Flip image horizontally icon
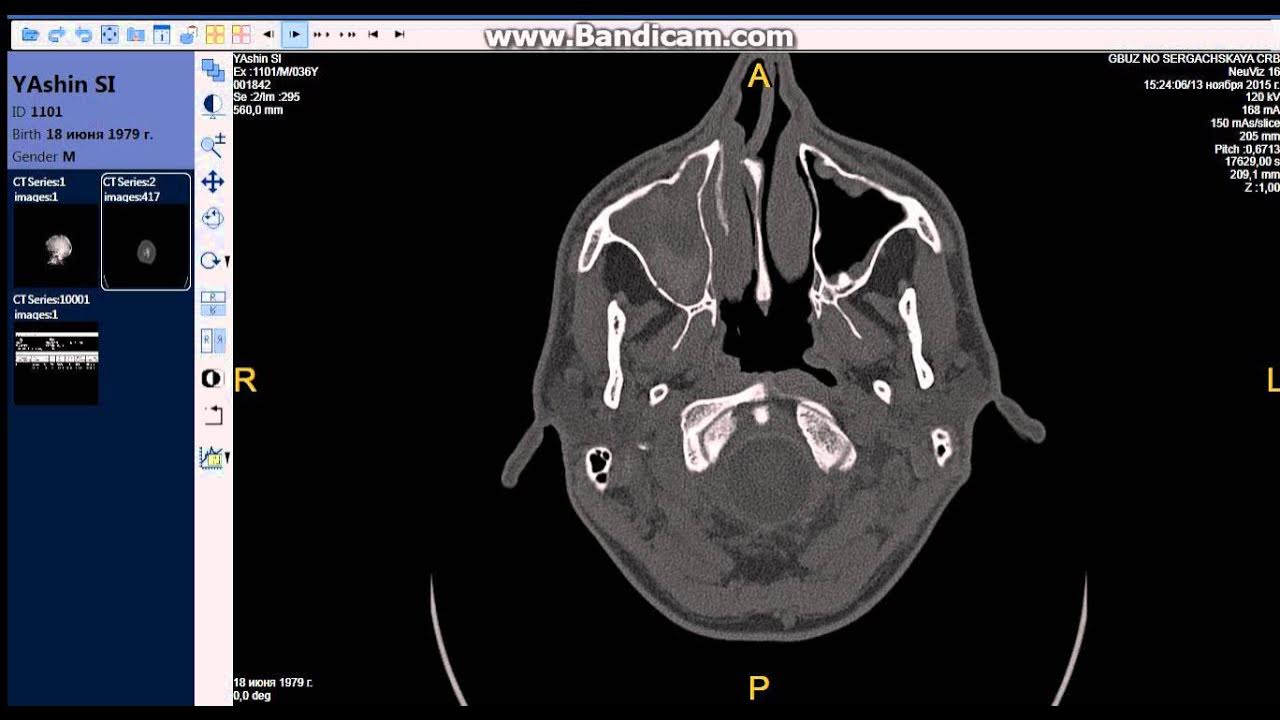Image resolution: width=1280 pixels, height=720 pixels. coord(213,341)
